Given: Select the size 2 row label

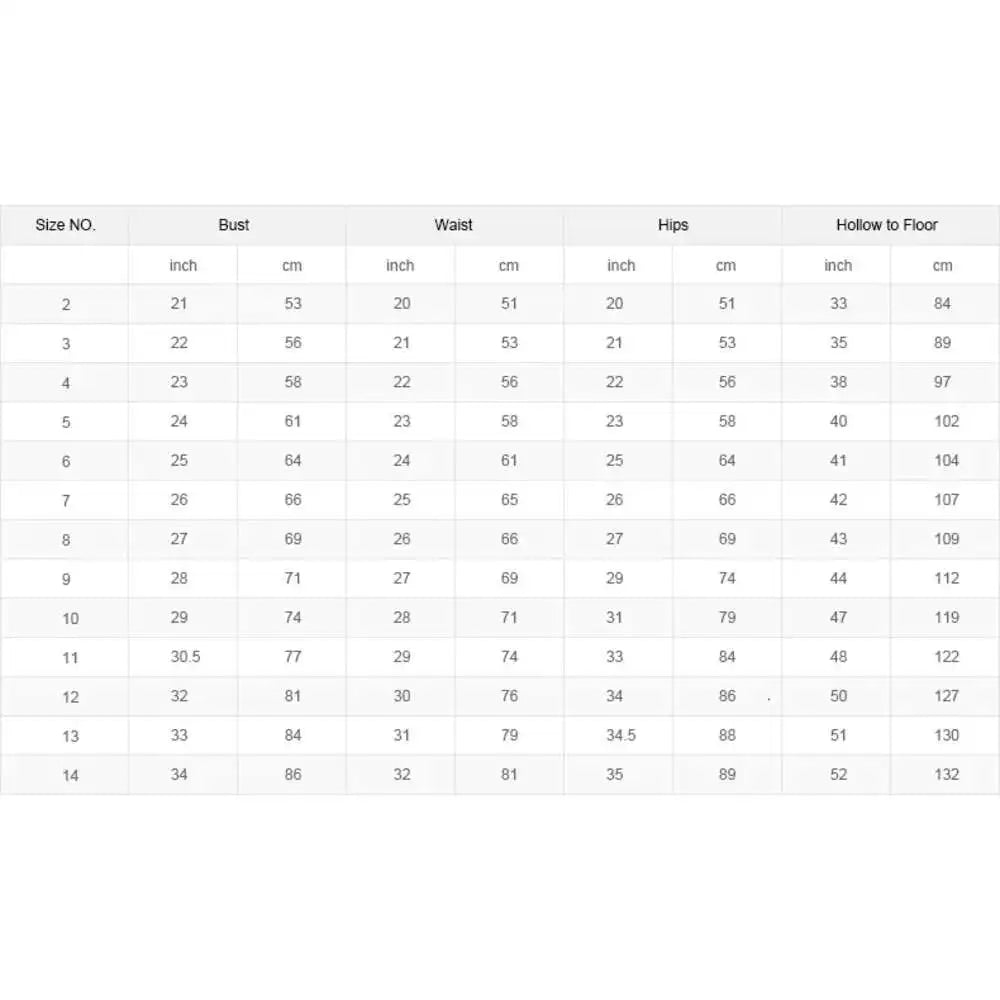Looking at the screenshot, I should click(66, 304).
